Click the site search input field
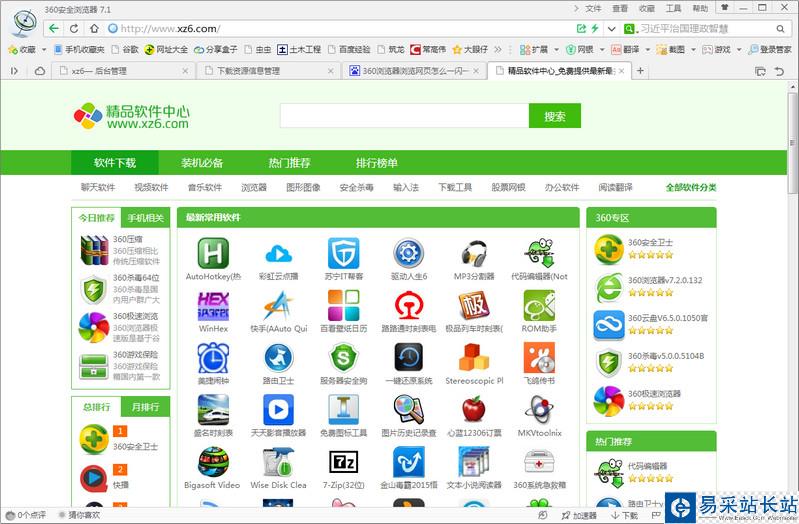Screen dimensions: 799x524 click(404, 116)
